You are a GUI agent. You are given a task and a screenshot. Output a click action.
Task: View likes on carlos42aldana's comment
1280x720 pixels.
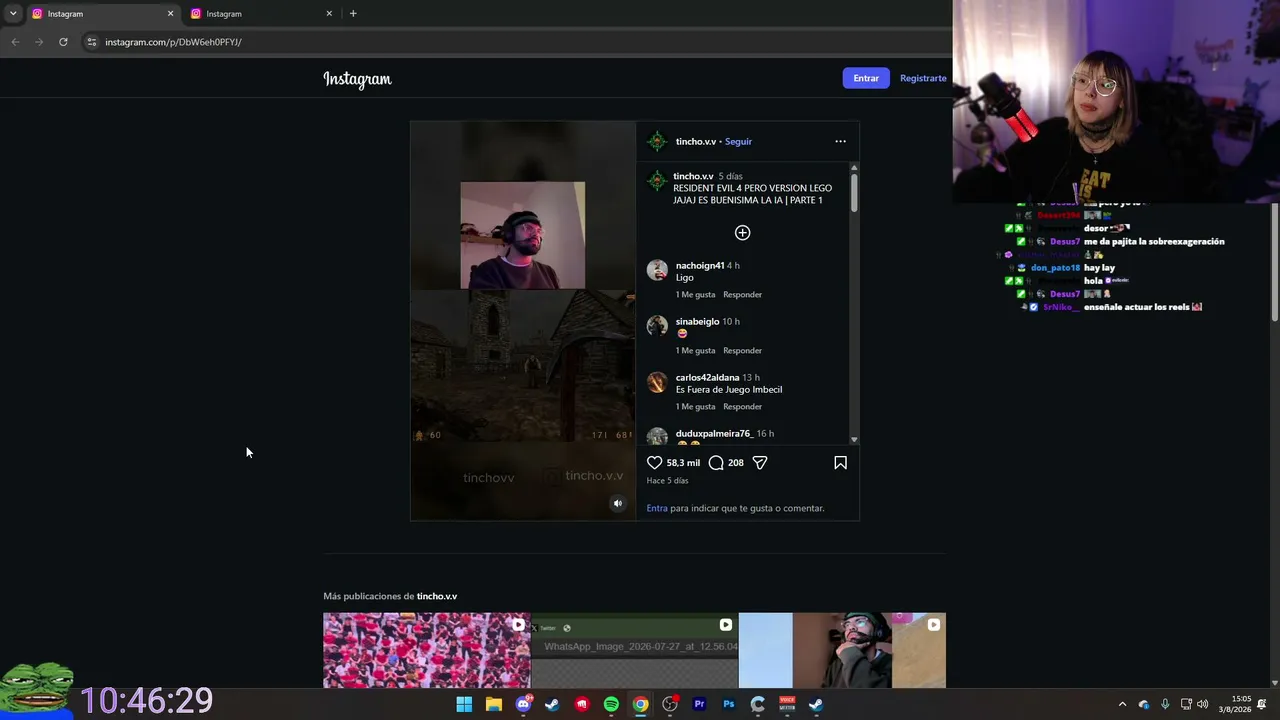point(695,407)
